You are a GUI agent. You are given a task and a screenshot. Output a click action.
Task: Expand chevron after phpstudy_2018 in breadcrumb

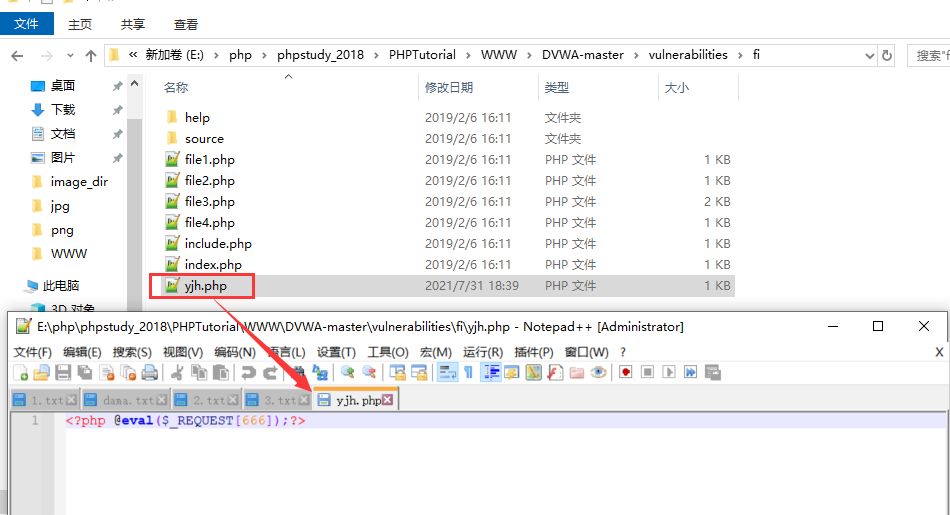tap(376, 55)
